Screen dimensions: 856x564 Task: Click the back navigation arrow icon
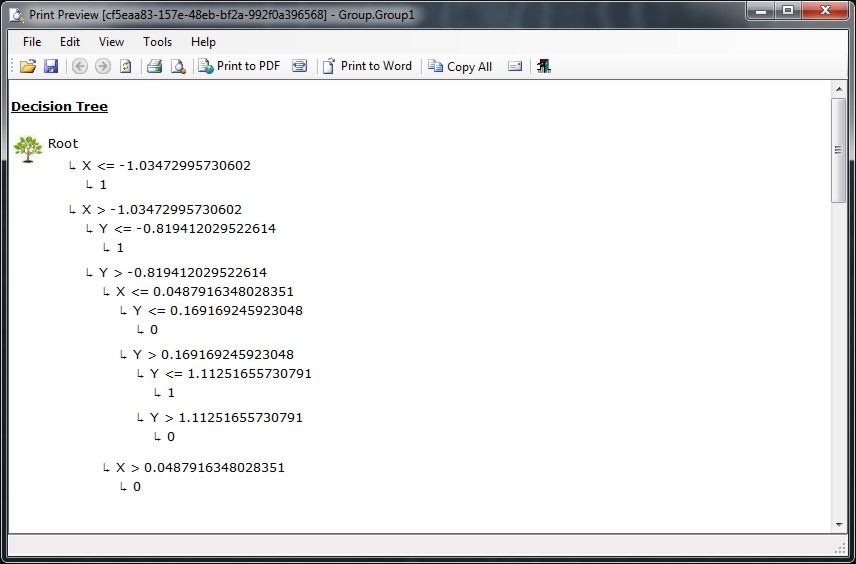[x=79, y=67]
